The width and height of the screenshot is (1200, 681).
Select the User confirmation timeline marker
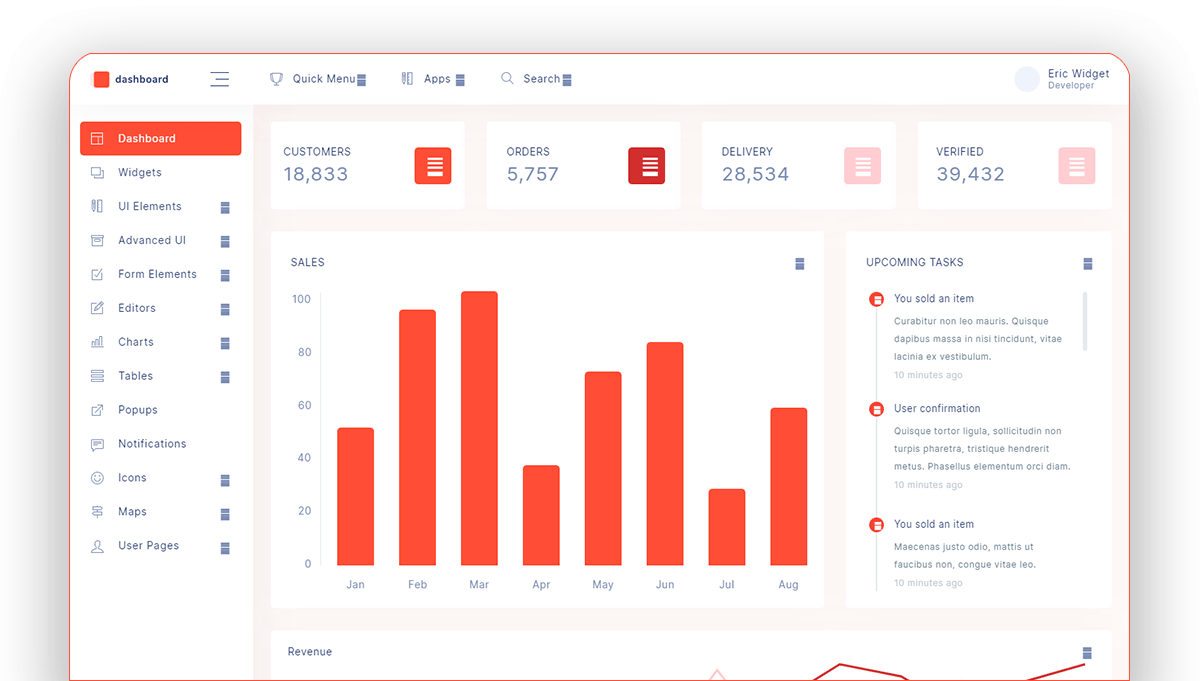[x=877, y=409]
